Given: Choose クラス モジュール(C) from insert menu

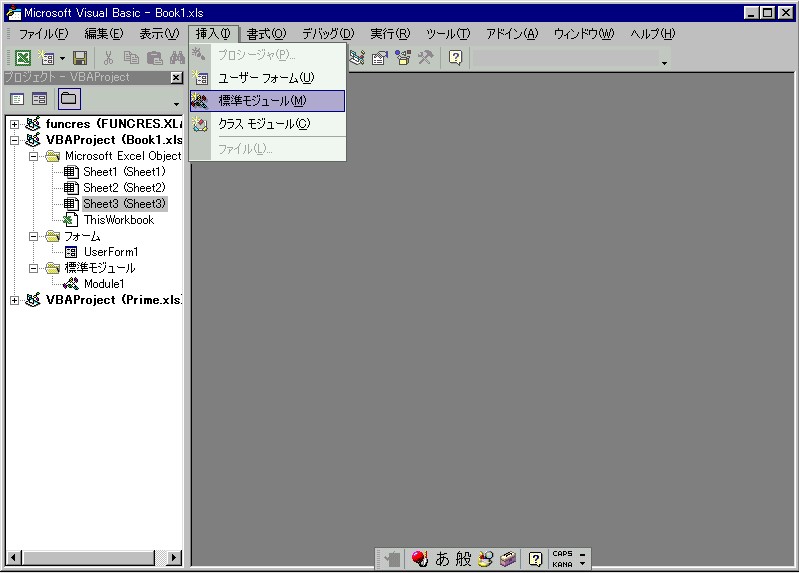Looking at the screenshot, I should coord(268,124).
